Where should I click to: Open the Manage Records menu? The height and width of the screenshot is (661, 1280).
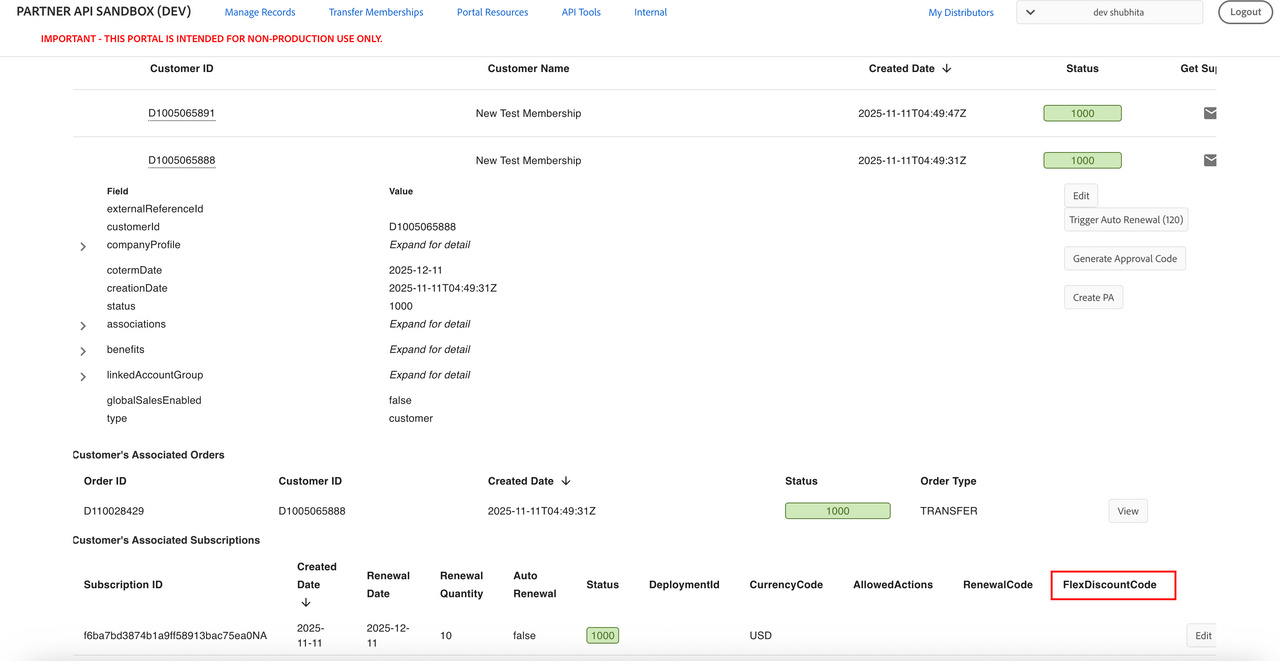260,12
